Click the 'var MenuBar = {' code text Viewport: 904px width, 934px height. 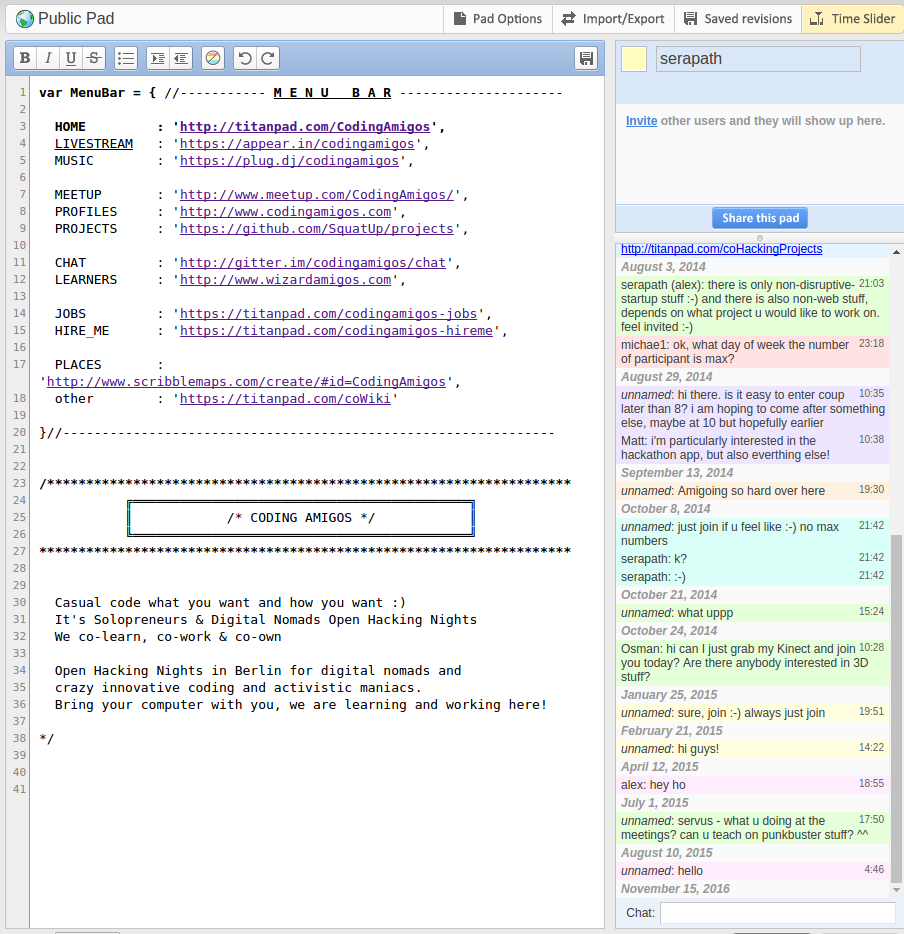coord(98,93)
